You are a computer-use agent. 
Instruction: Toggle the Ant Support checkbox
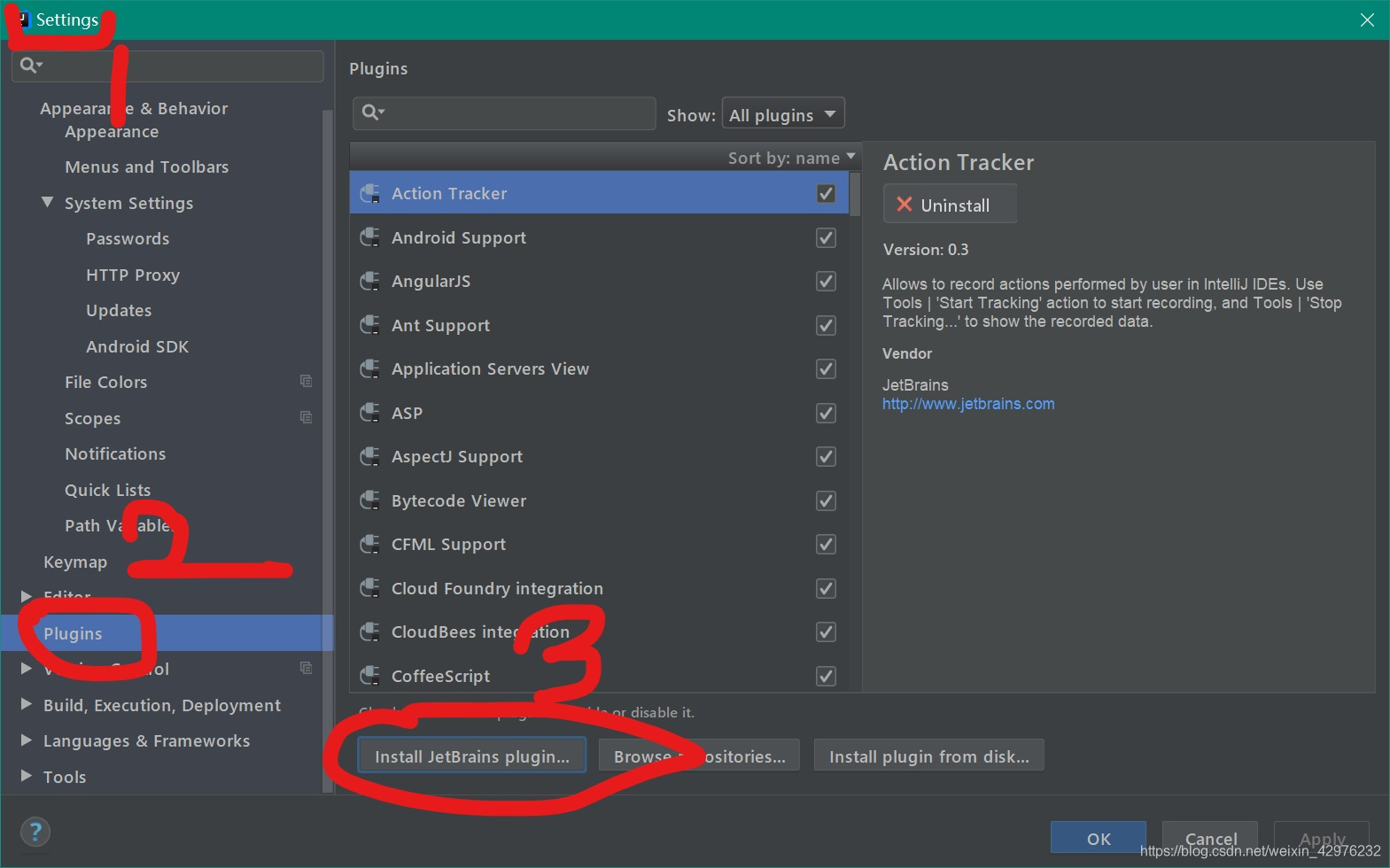[x=826, y=325]
